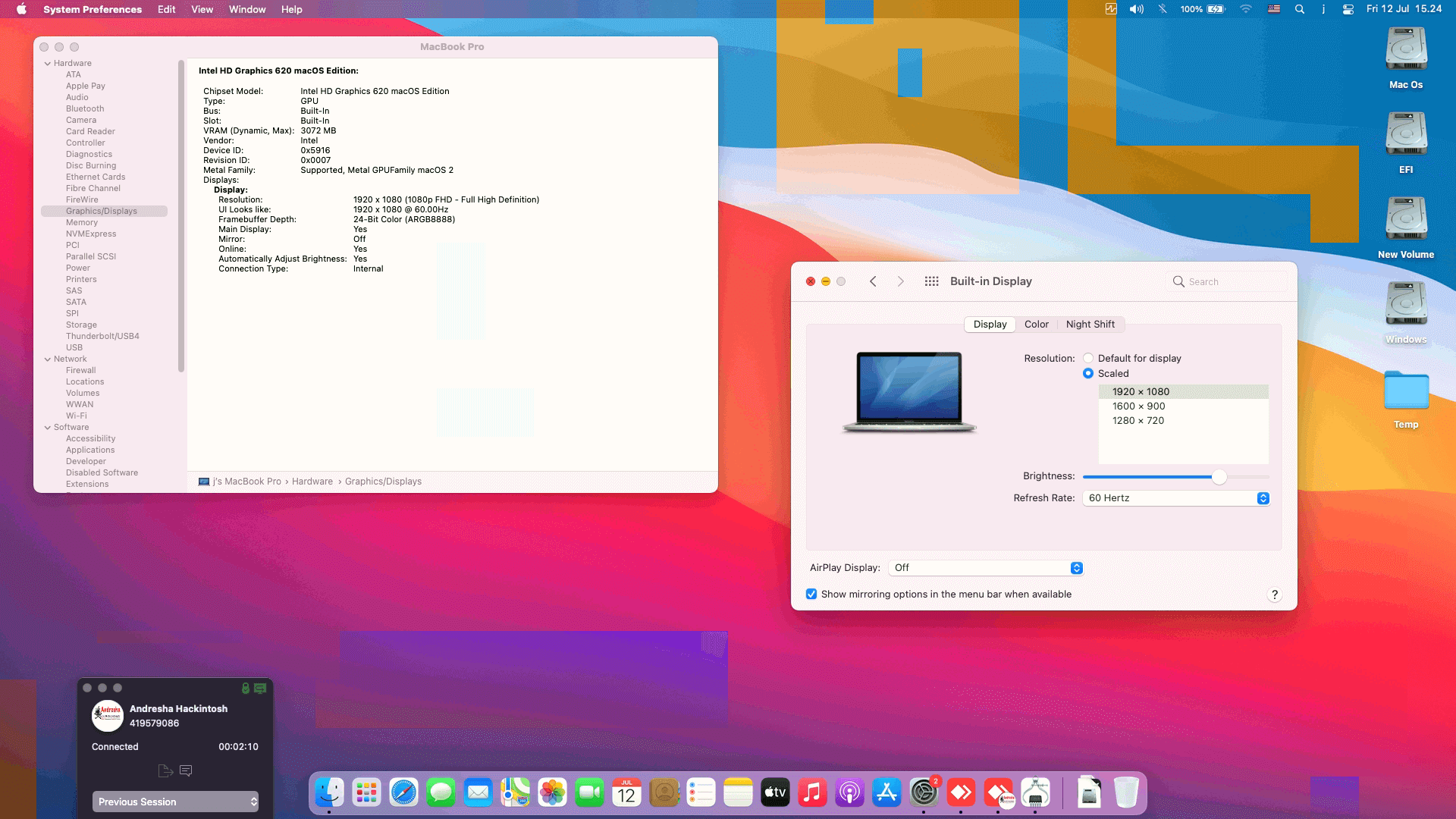Screen dimensions: 1456x819
Task: Collapse the Network section in the sidebar
Action: point(48,359)
